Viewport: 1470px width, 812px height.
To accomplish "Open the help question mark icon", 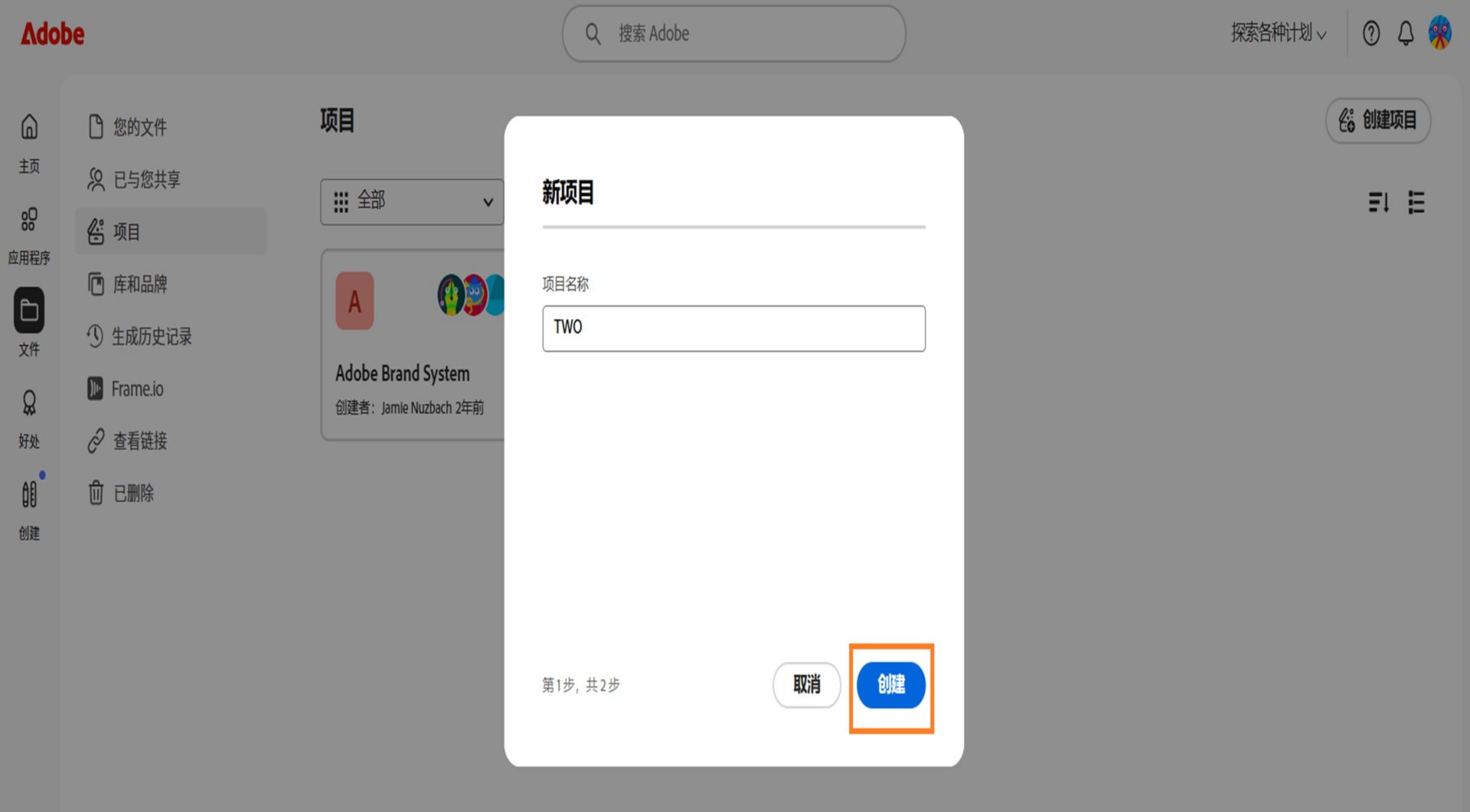I will (1371, 33).
